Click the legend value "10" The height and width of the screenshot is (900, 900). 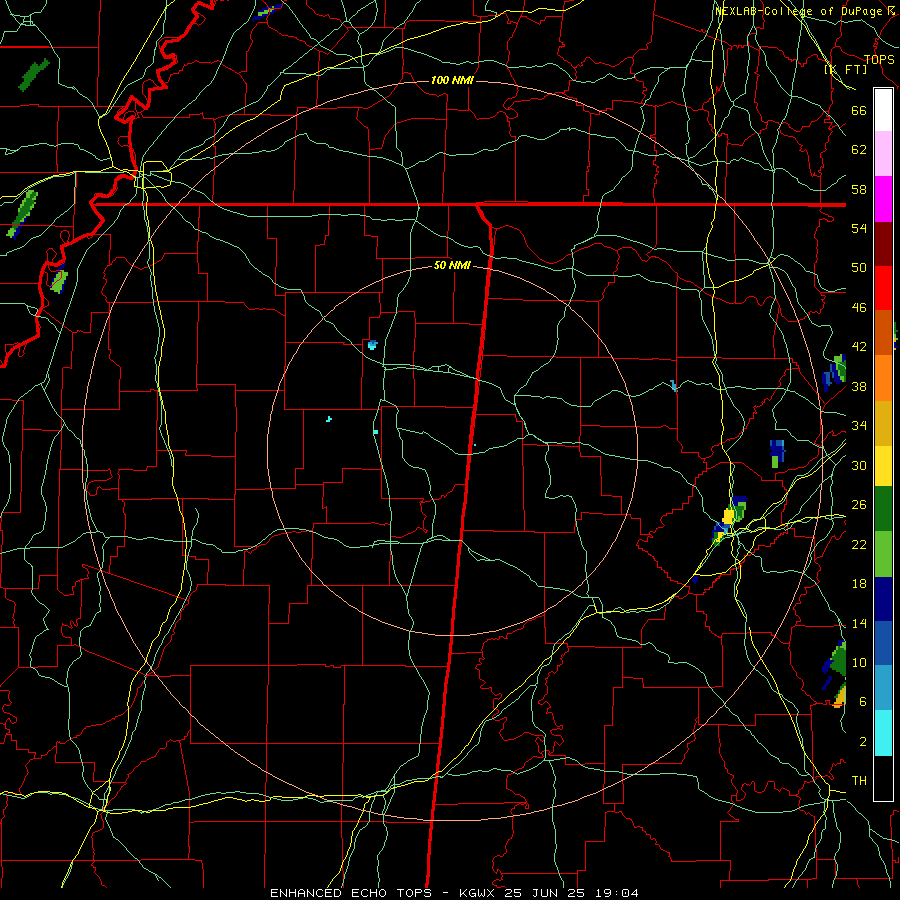[x=859, y=662]
